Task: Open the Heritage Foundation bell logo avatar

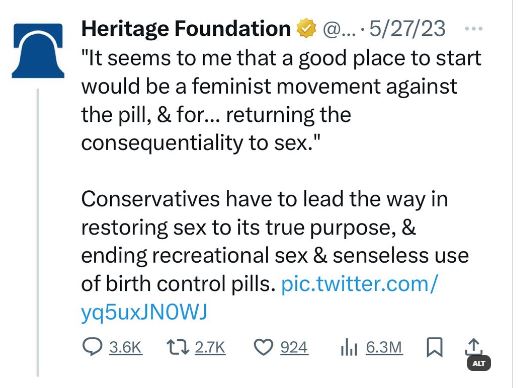Action: (38, 51)
